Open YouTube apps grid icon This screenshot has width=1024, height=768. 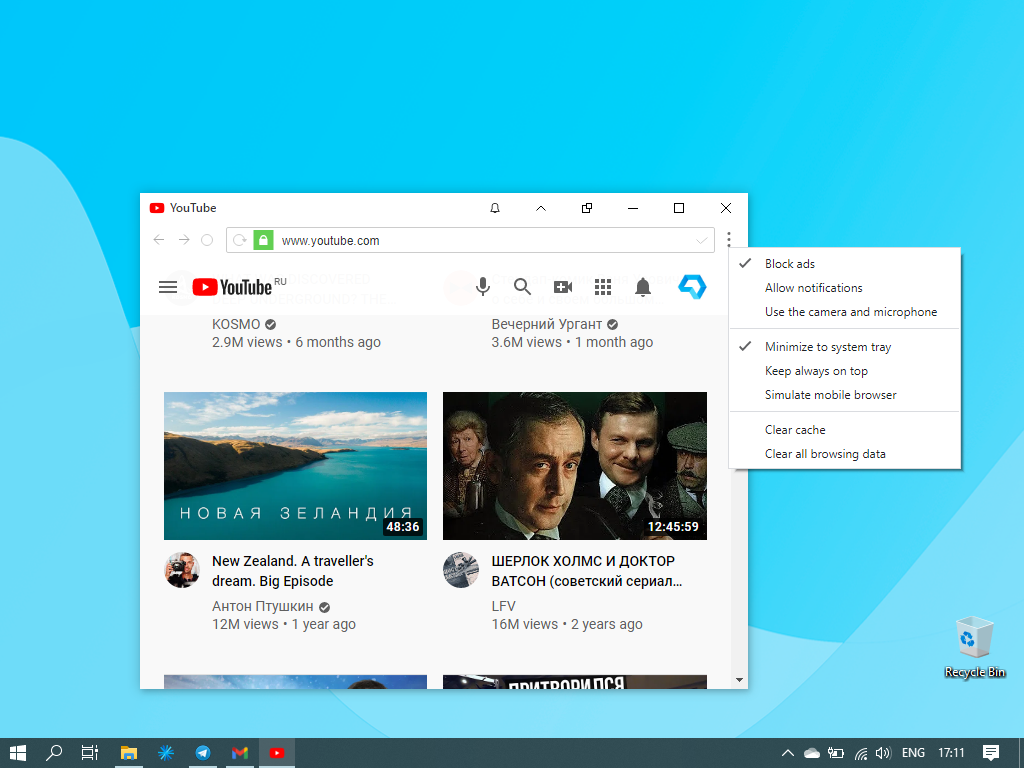tap(603, 287)
